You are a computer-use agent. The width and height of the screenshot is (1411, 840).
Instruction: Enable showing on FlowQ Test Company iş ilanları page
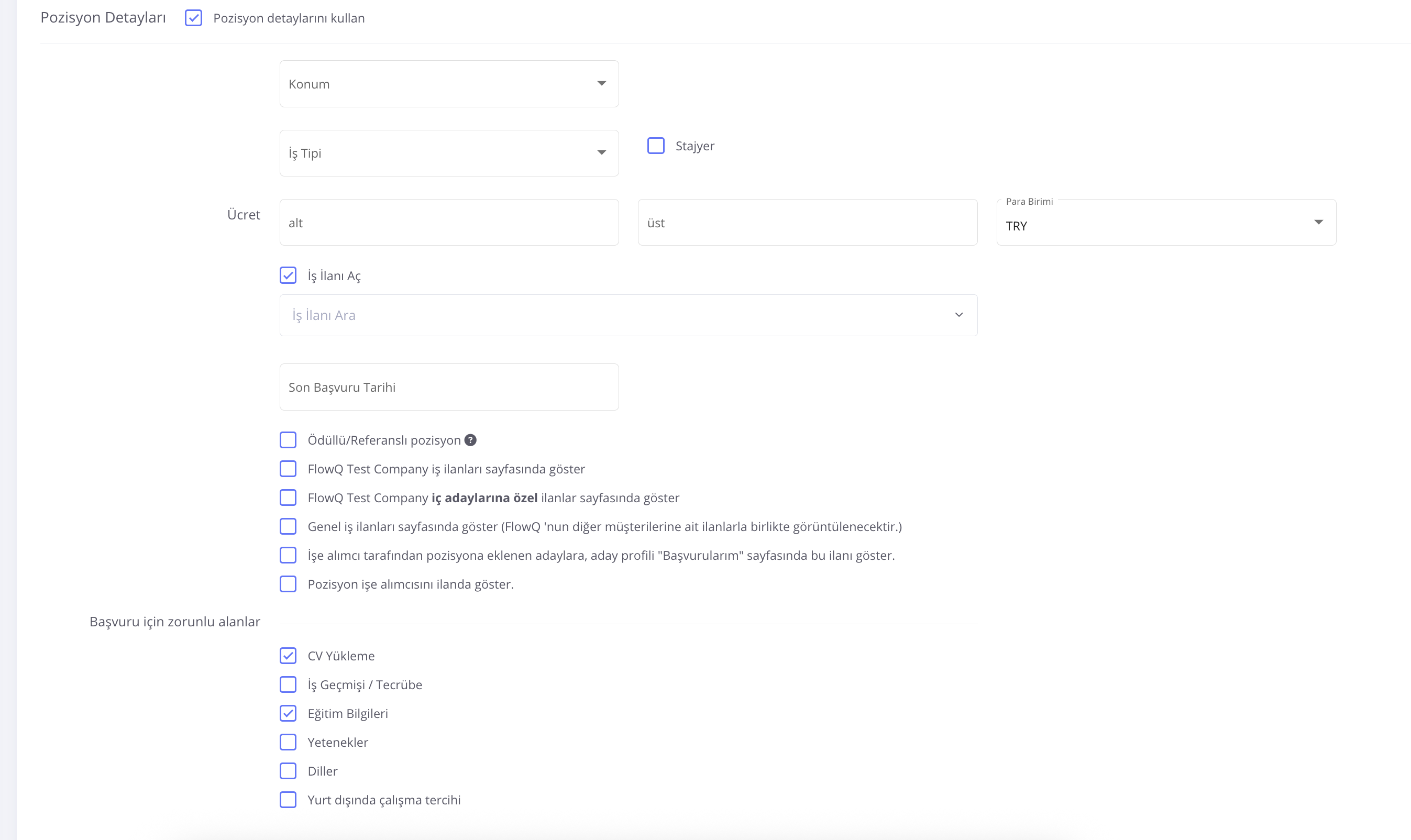(288, 469)
